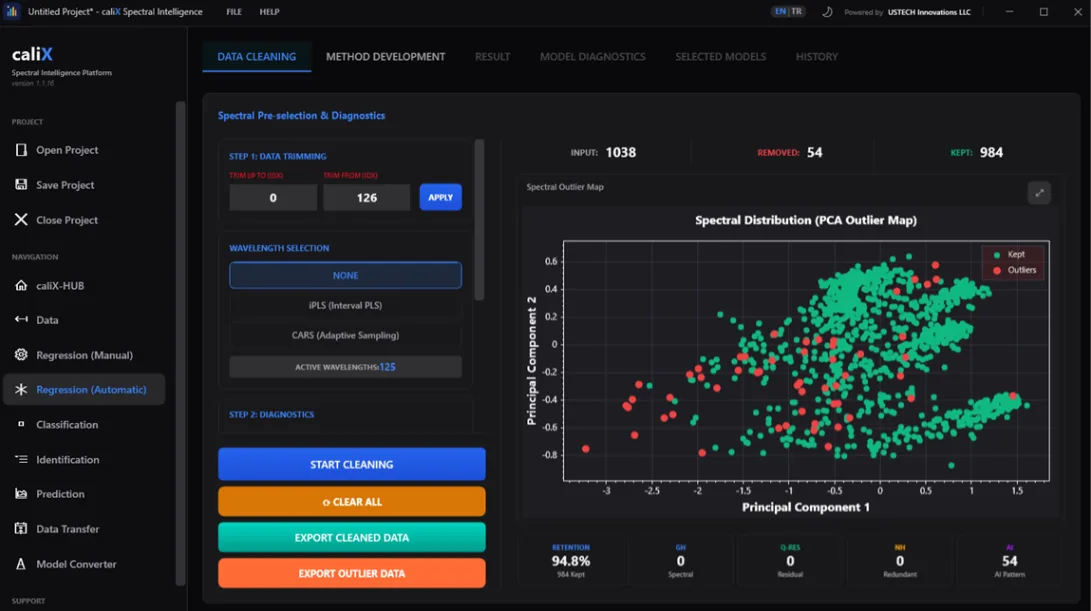Click the Q-RES Residual 0 stat card
Image resolution: width=1091 pixels, height=611 pixels.
pos(790,560)
